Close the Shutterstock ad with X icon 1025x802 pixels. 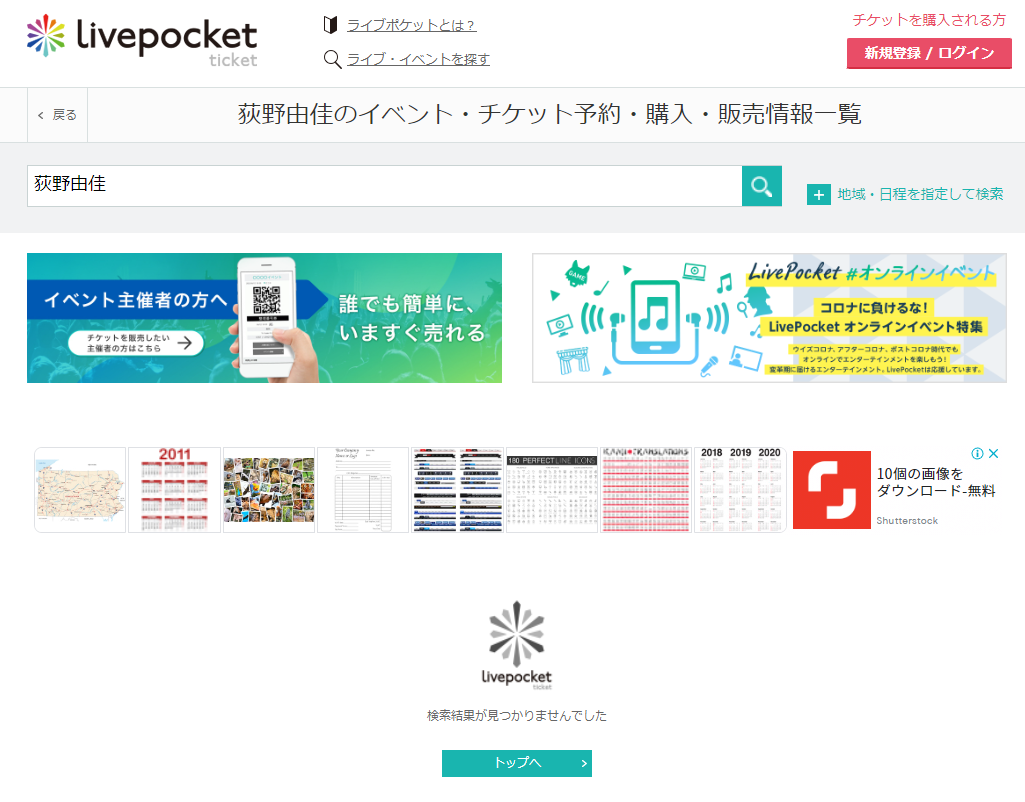994,454
